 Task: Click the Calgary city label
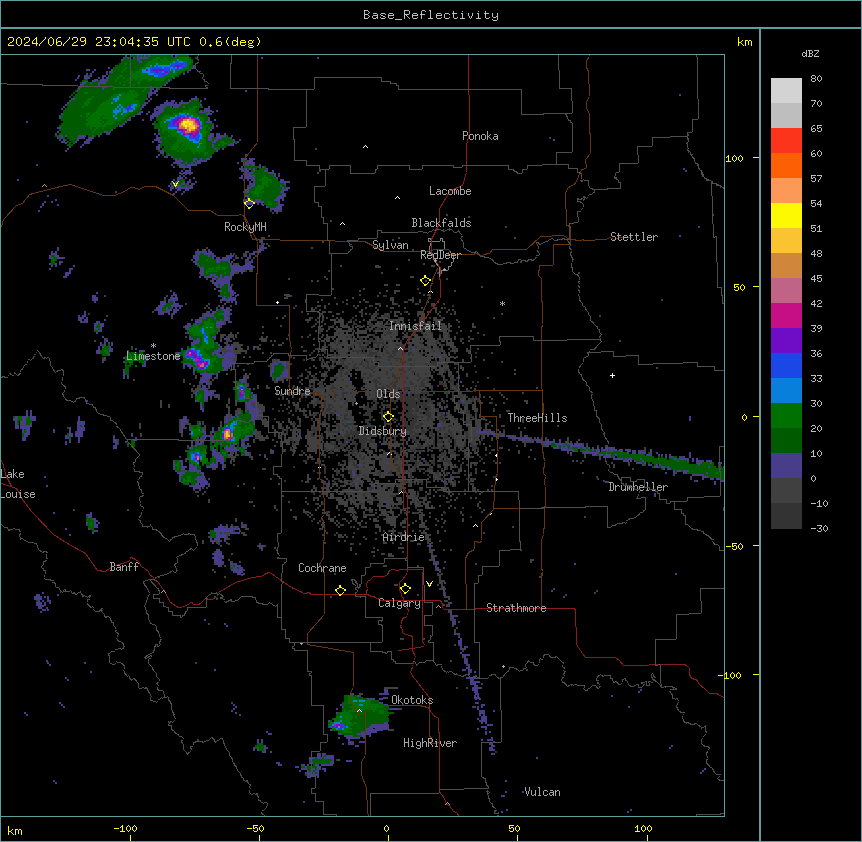tap(399, 603)
